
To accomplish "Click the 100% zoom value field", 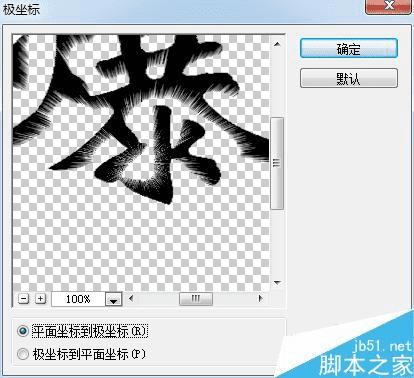I will (78, 299).
